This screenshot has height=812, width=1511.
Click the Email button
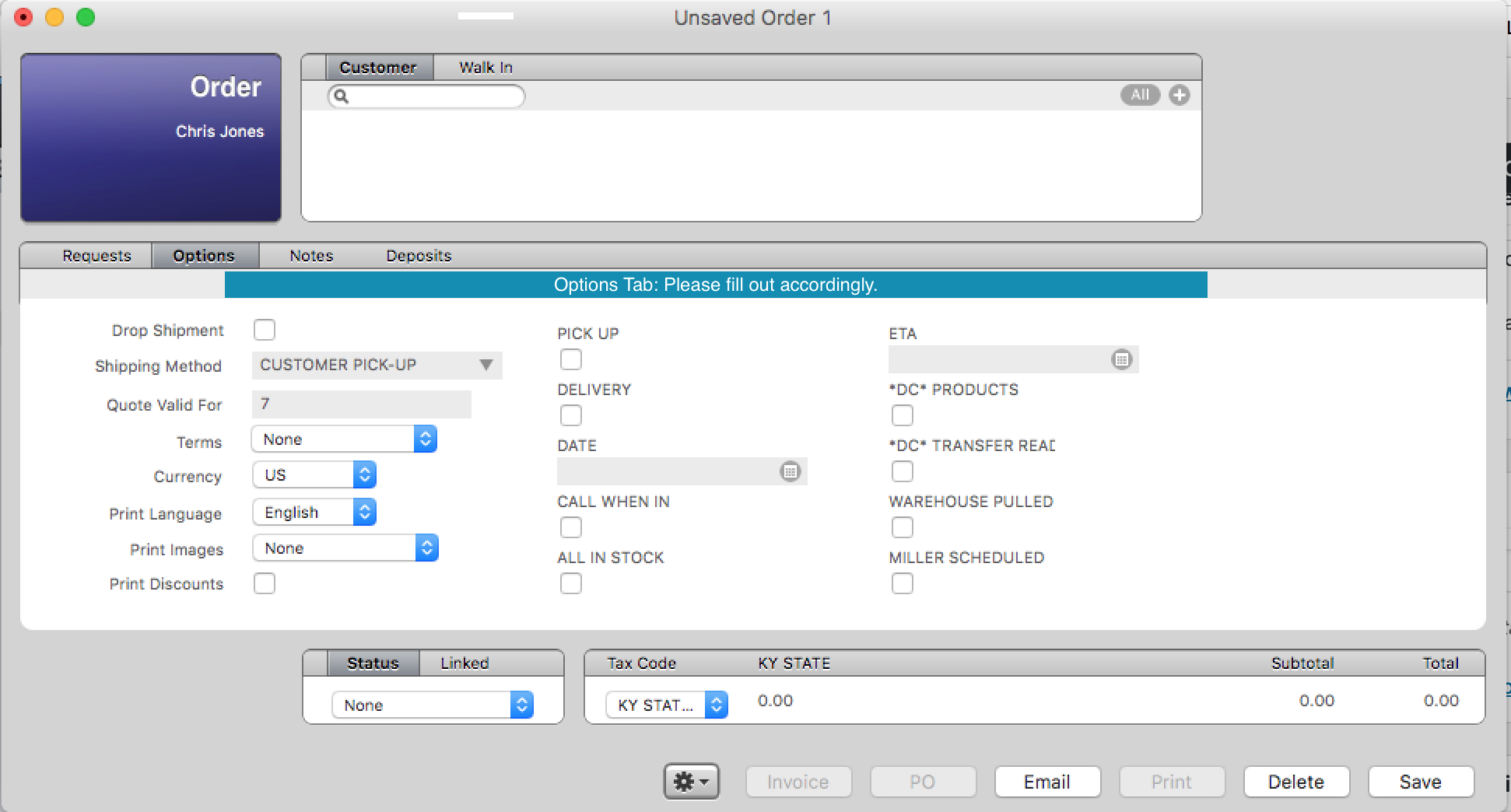(x=1047, y=782)
